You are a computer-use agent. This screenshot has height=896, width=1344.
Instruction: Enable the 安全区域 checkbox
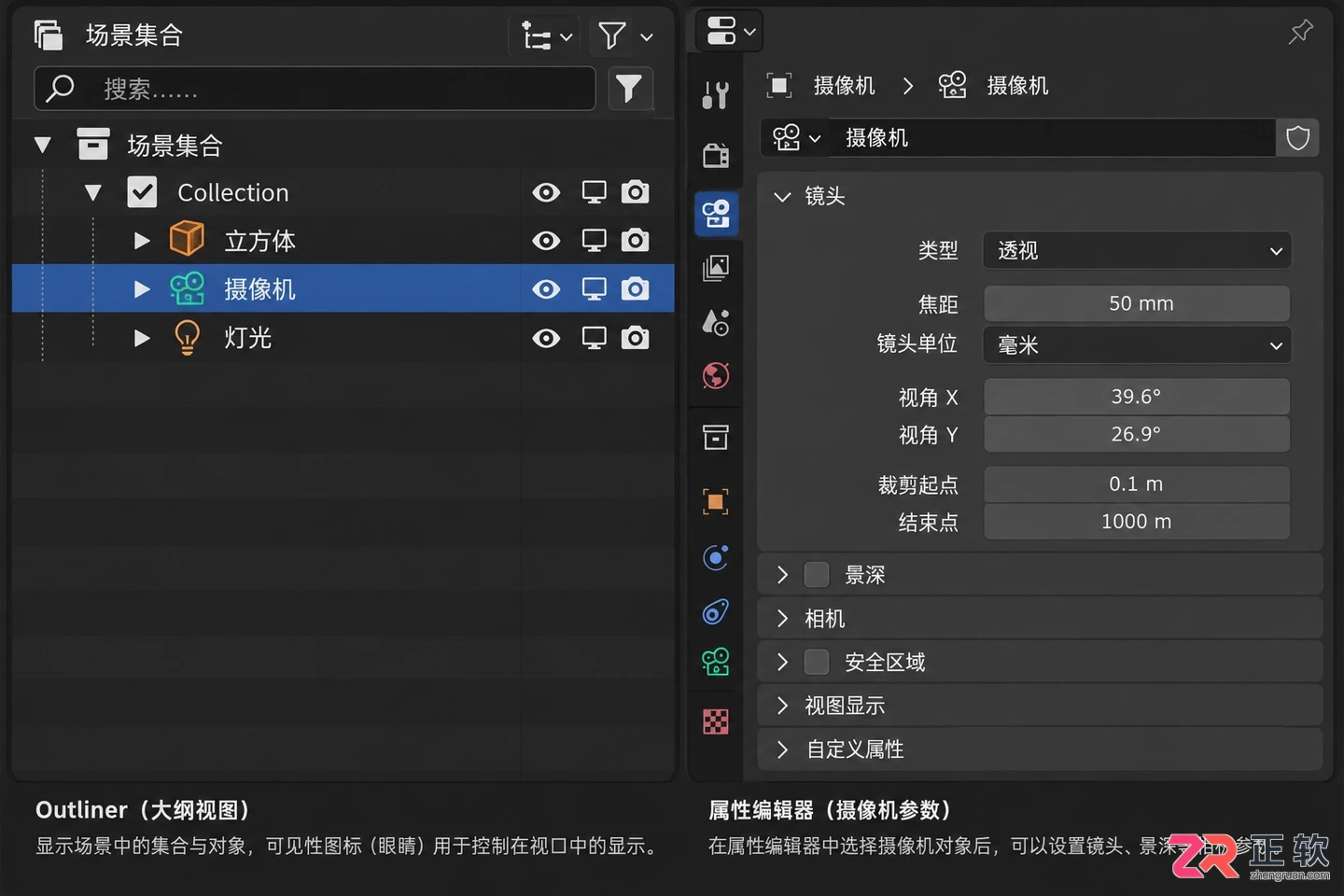pyautogui.click(x=817, y=662)
